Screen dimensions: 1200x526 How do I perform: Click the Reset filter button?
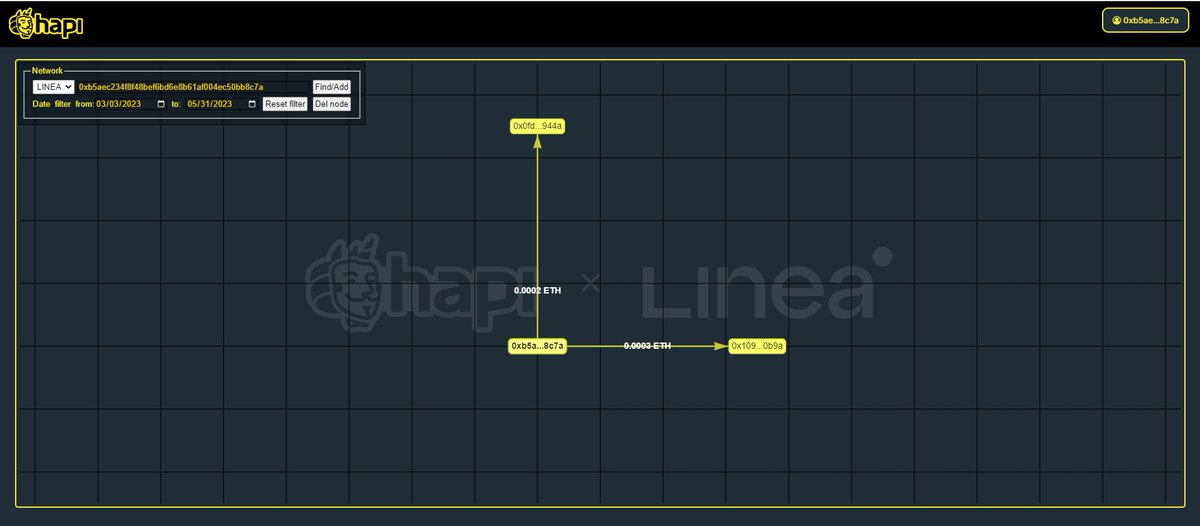[x=285, y=104]
